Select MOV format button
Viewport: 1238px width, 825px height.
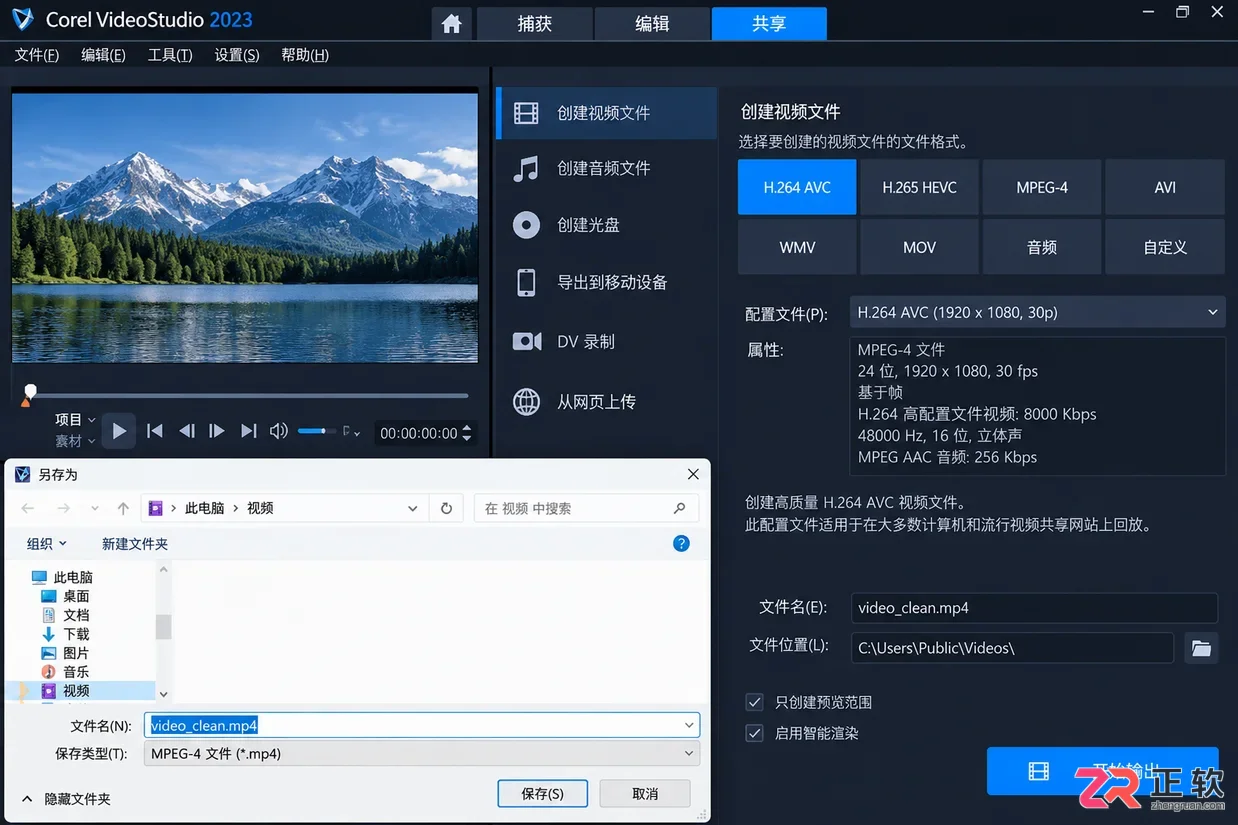click(x=919, y=247)
